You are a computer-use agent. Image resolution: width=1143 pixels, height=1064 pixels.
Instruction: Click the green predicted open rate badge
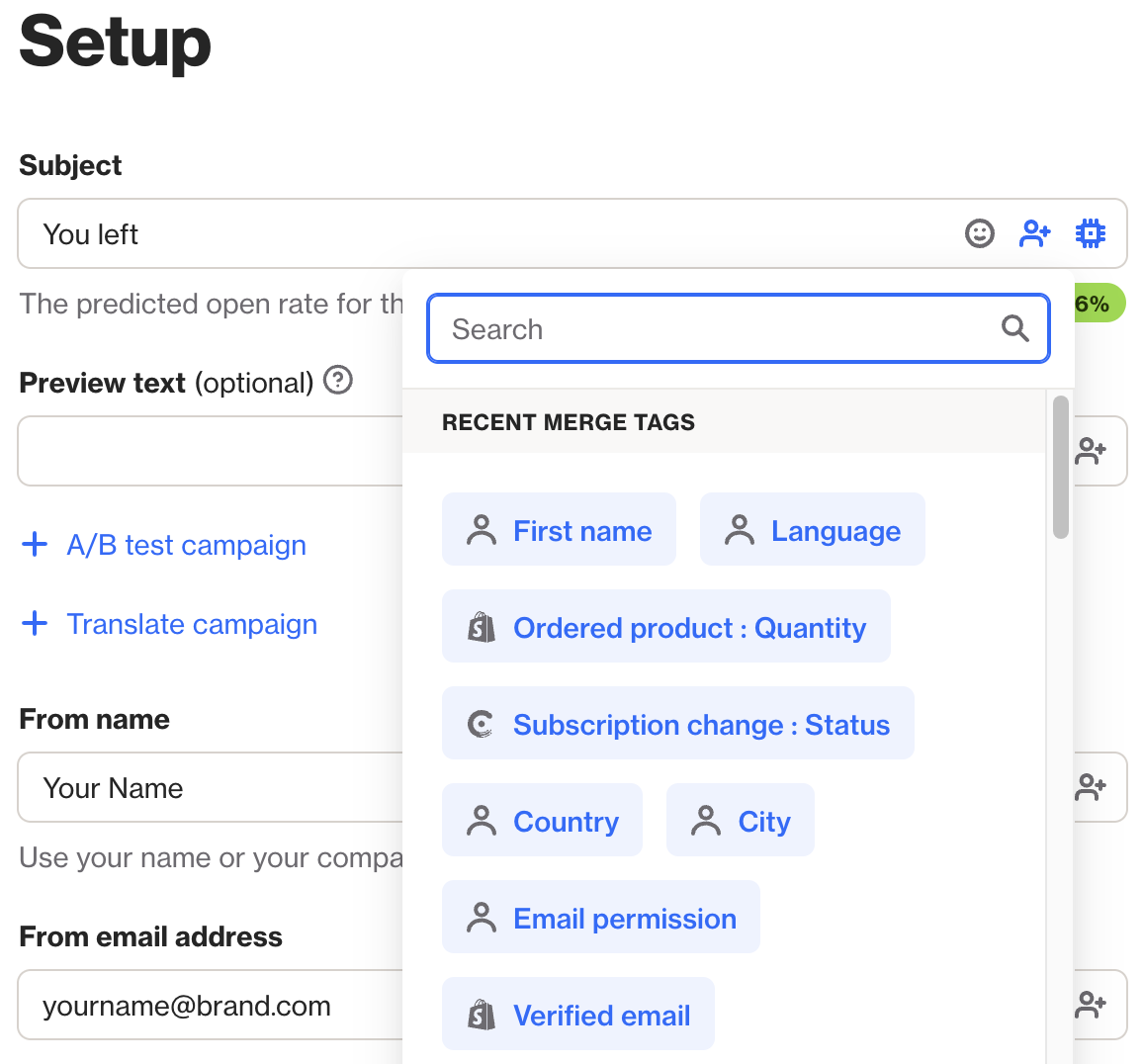(1099, 304)
